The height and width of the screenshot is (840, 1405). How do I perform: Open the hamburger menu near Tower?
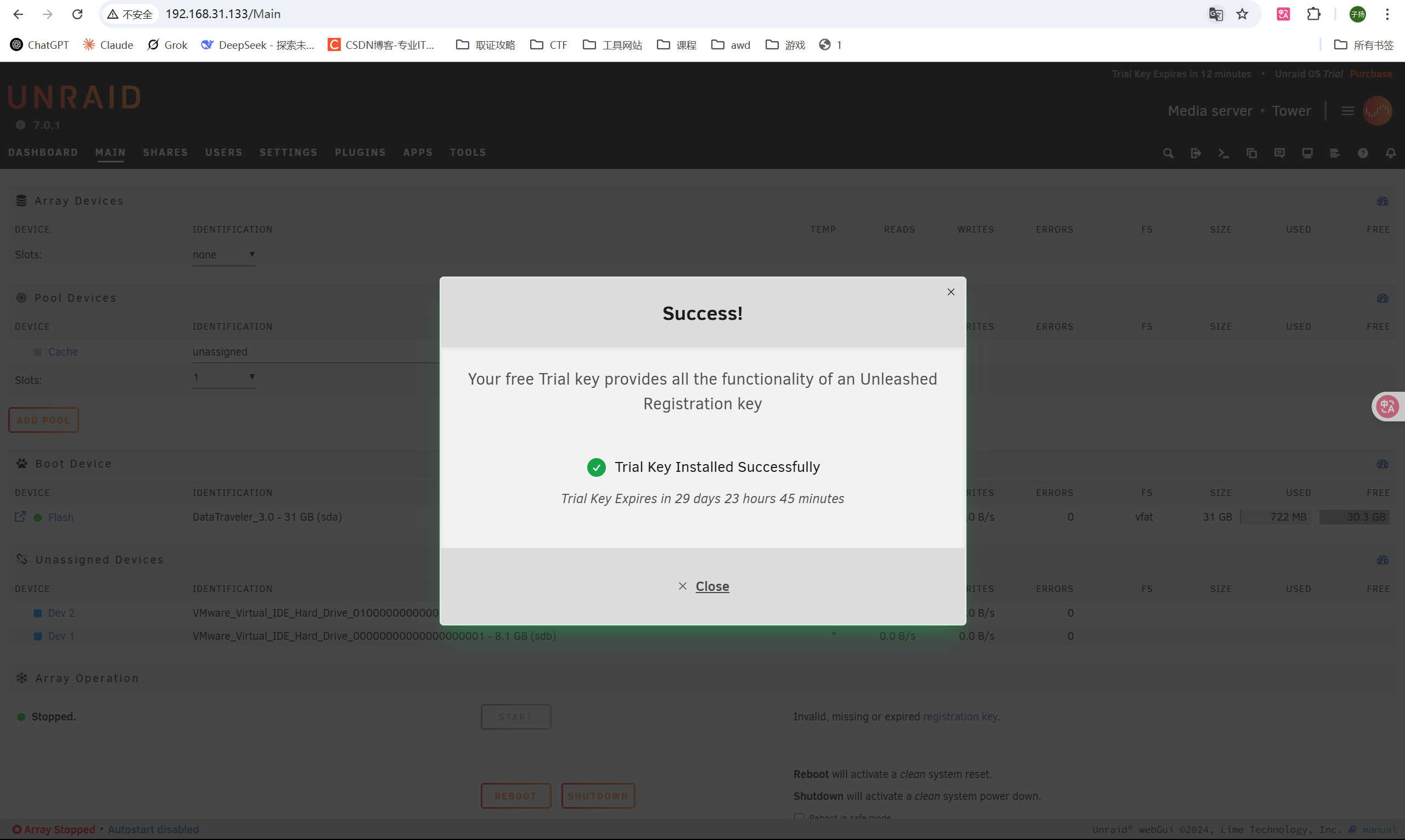[1347, 111]
